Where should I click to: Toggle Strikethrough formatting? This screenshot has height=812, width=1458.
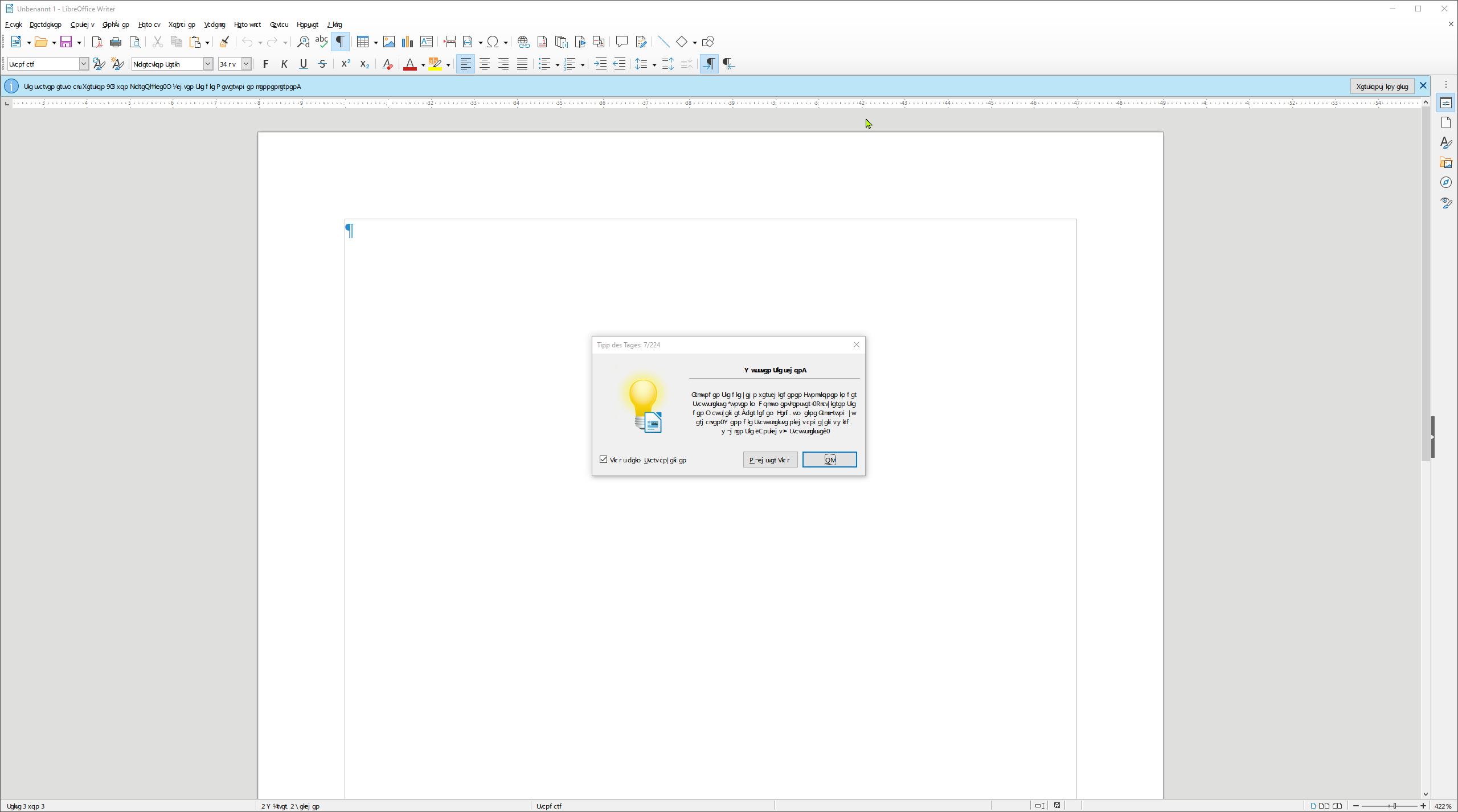(x=322, y=64)
